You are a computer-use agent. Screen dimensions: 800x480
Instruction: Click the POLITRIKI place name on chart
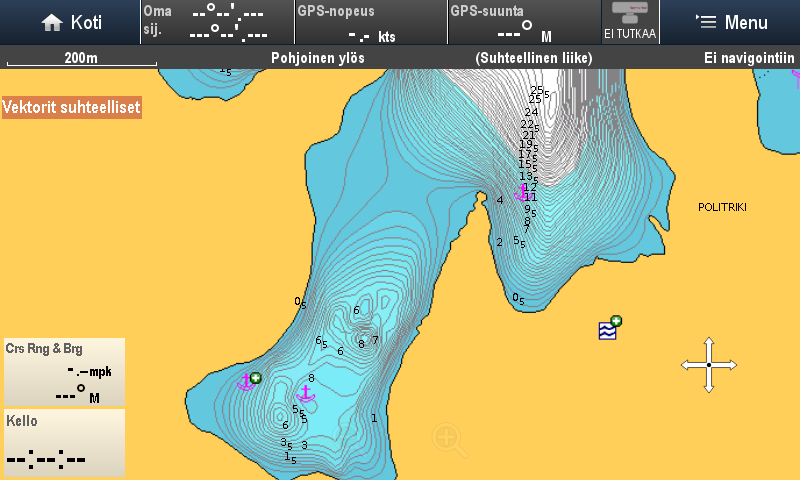point(722,207)
